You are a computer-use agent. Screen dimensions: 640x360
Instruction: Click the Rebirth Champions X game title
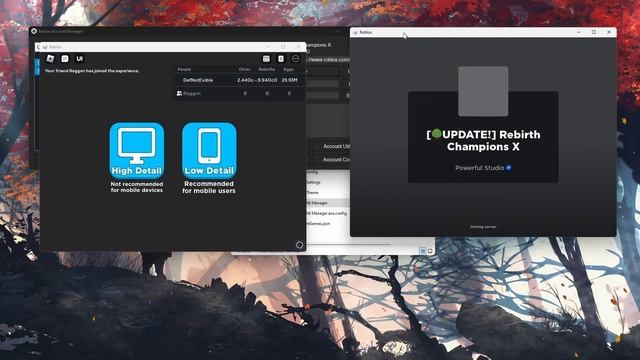click(483, 141)
